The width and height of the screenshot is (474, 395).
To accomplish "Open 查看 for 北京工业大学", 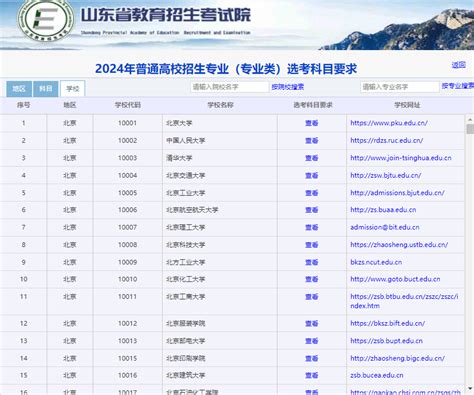I will coord(312,193).
